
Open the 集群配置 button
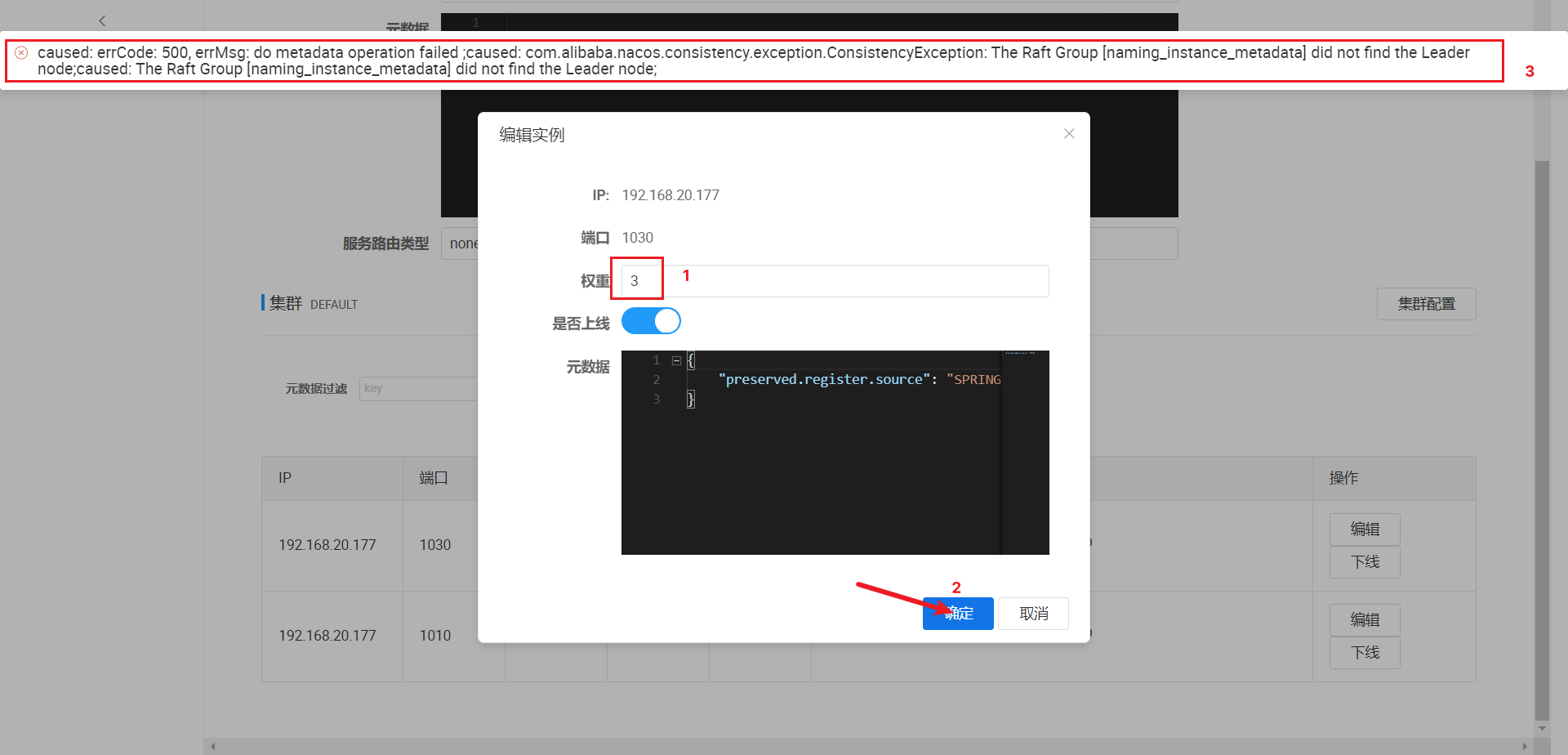pos(1426,304)
